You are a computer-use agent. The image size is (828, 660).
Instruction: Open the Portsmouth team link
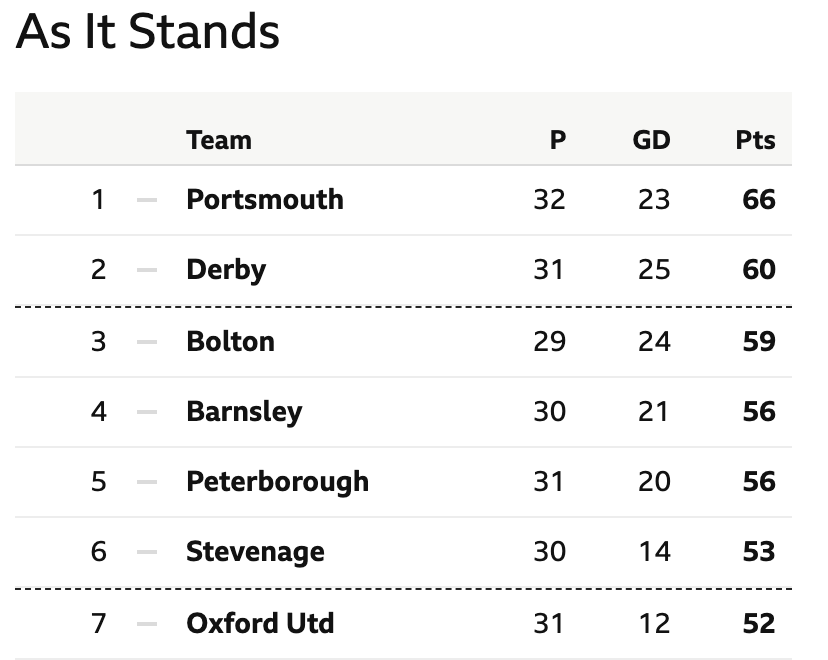265,200
